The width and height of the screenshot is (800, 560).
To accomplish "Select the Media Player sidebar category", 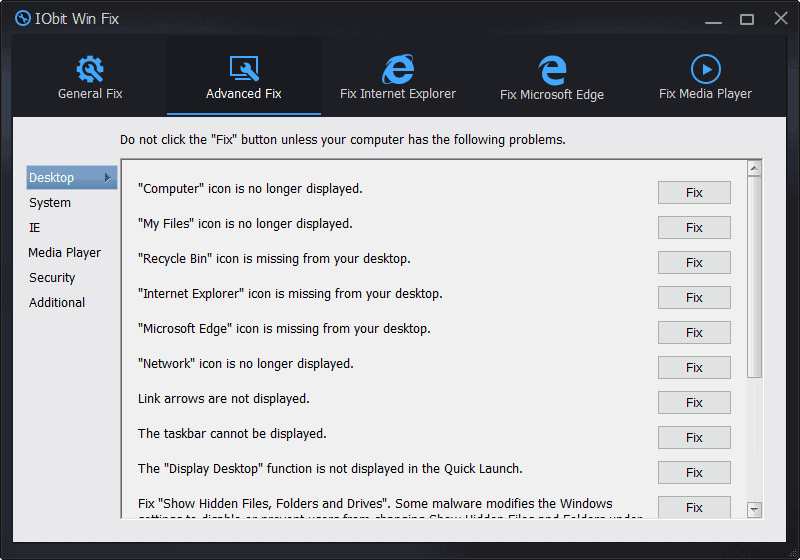I will pyautogui.click(x=64, y=253).
